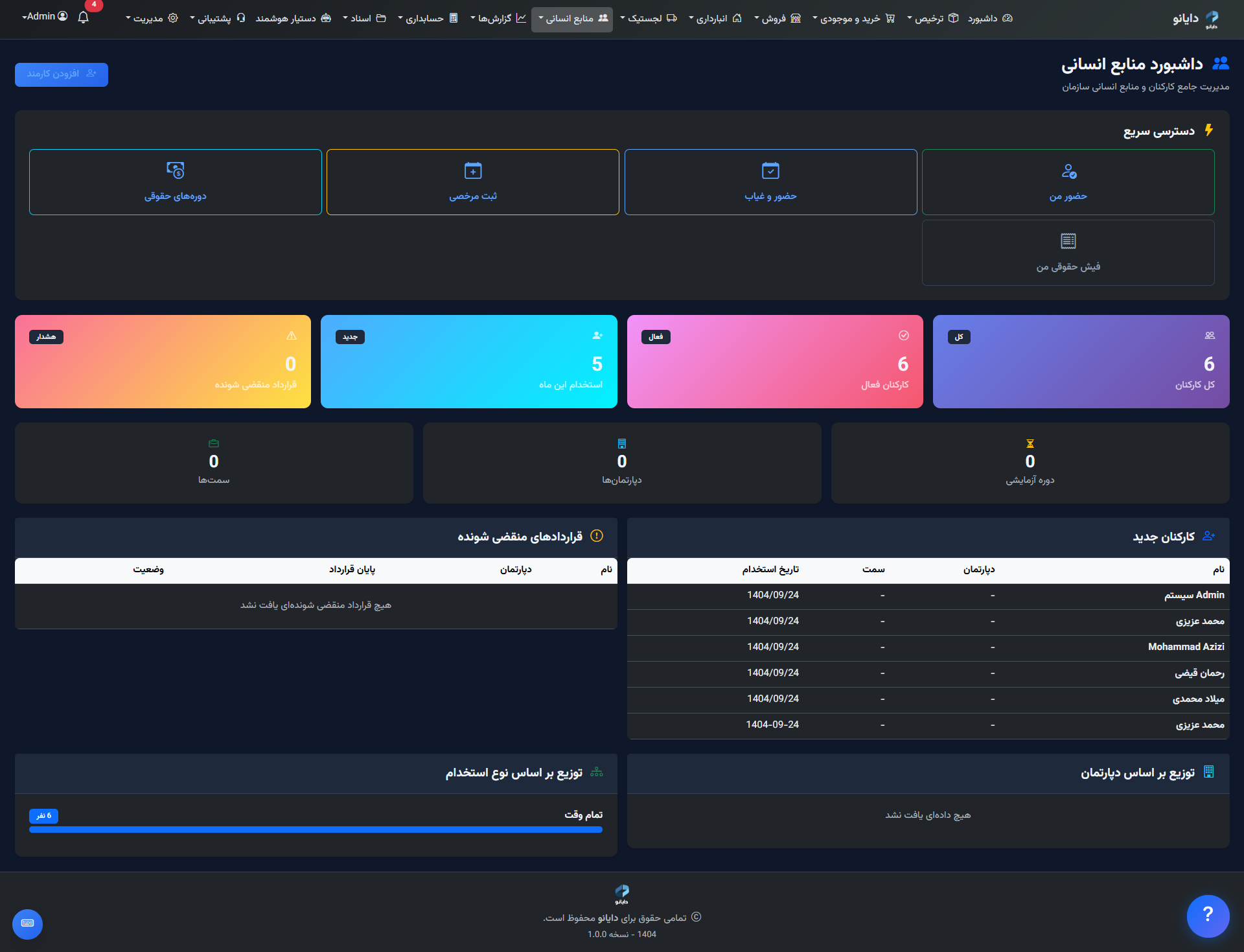Open the حضور و غیاب quick access card
1244x952 pixels.
pos(770,182)
